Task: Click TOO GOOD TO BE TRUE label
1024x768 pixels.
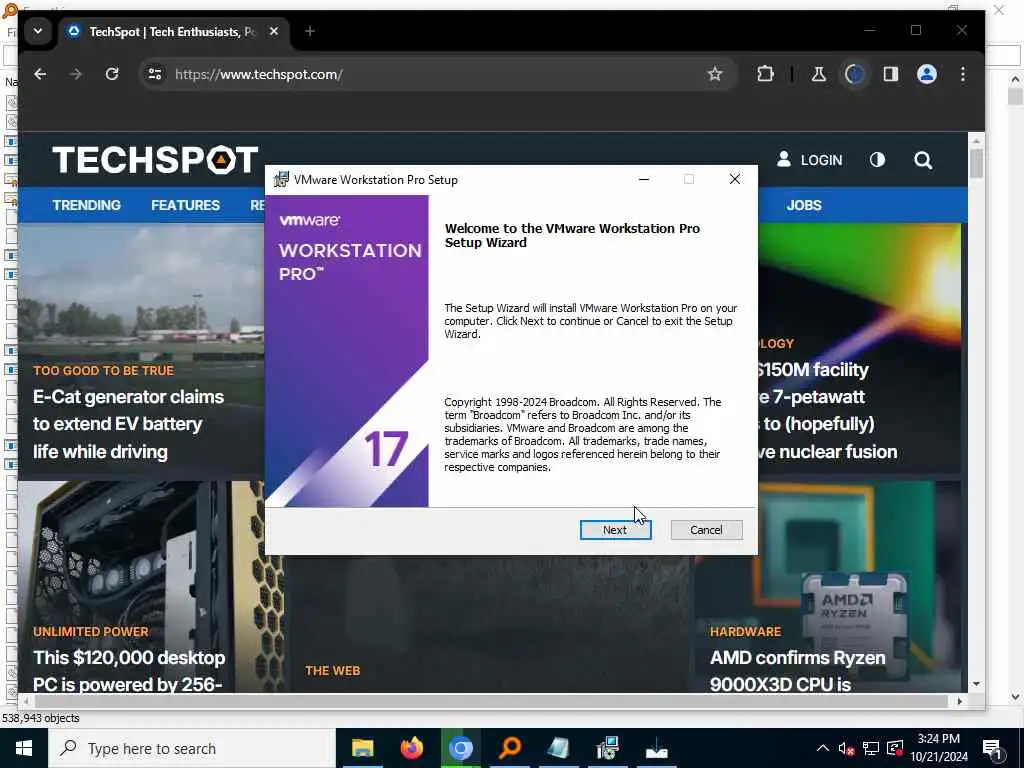Action: click(103, 370)
